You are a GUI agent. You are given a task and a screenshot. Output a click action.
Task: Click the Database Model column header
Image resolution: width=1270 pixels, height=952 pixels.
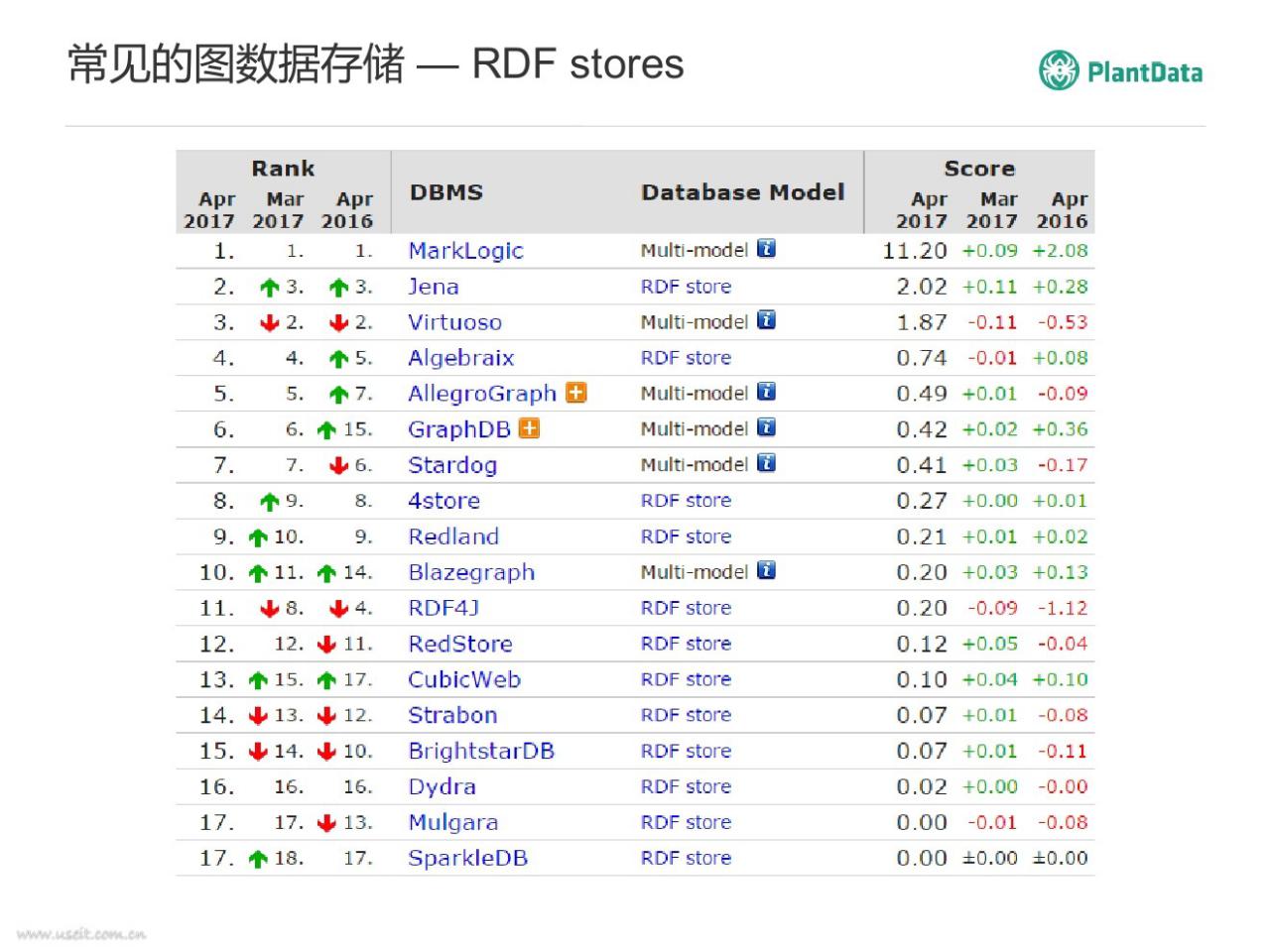(x=743, y=192)
